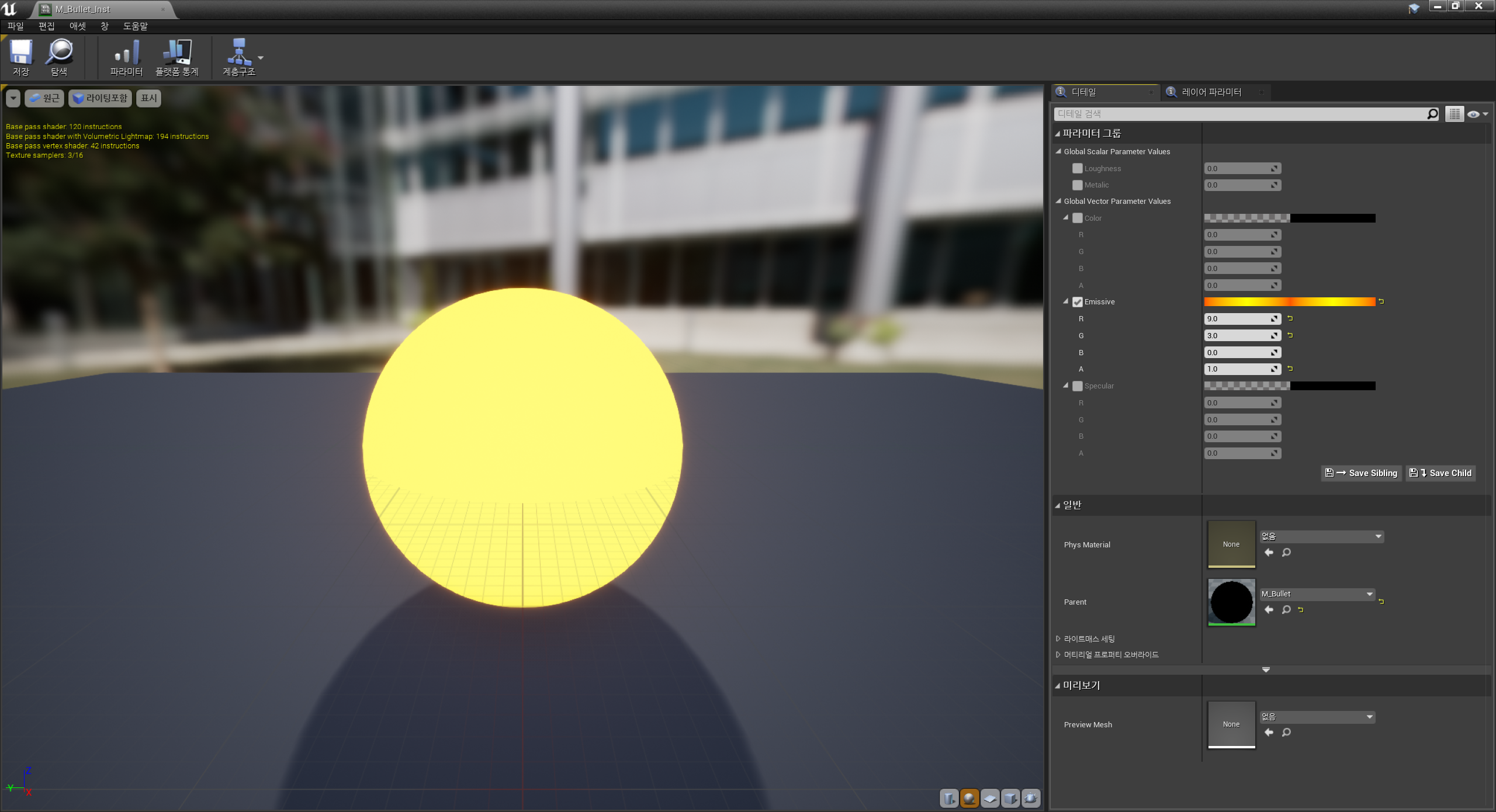
Task: Open the 편집 menu
Action: [x=46, y=26]
